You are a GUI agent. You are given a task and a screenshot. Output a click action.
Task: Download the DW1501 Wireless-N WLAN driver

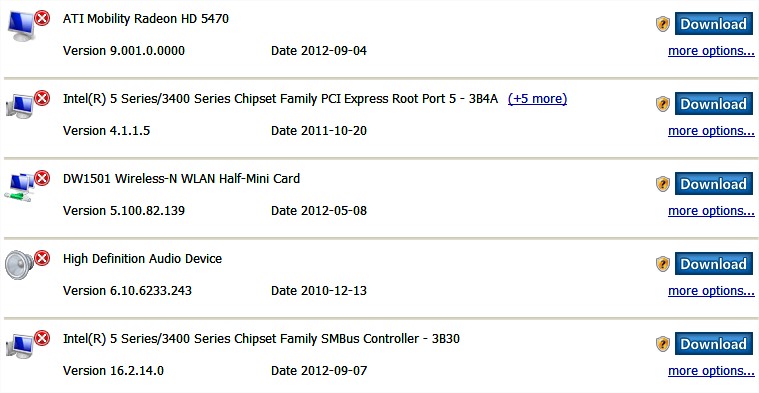click(713, 184)
